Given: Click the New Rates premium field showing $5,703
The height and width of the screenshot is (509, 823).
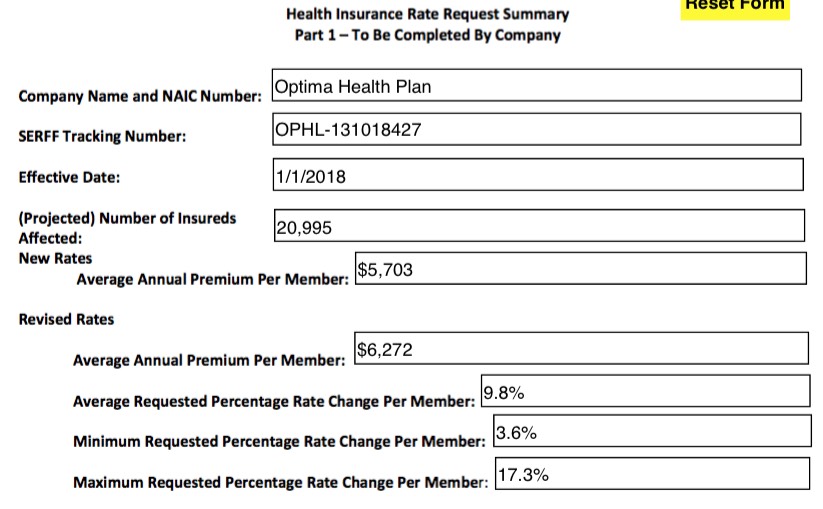Looking at the screenshot, I should pyautogui.click(x=580, y=269).
